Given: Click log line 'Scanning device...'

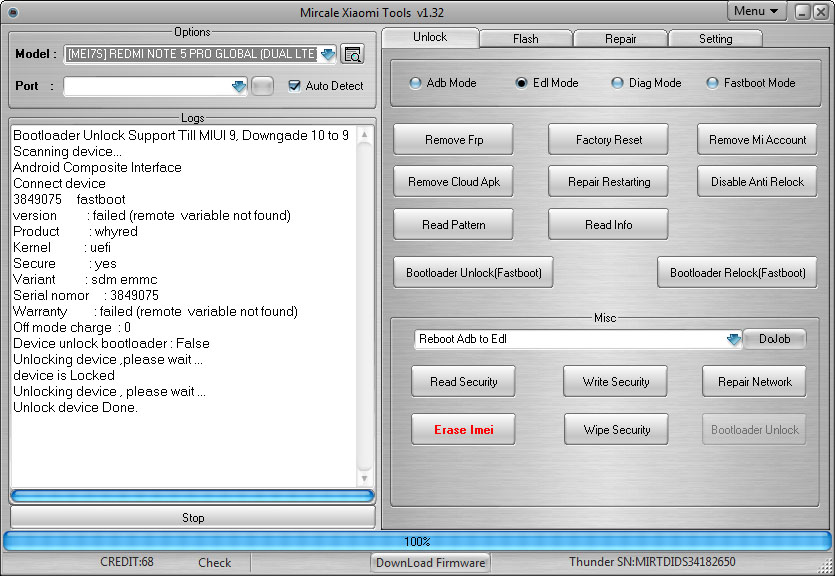Looking at the screenshot, I should pyautogui.click(x=67, y=152).
